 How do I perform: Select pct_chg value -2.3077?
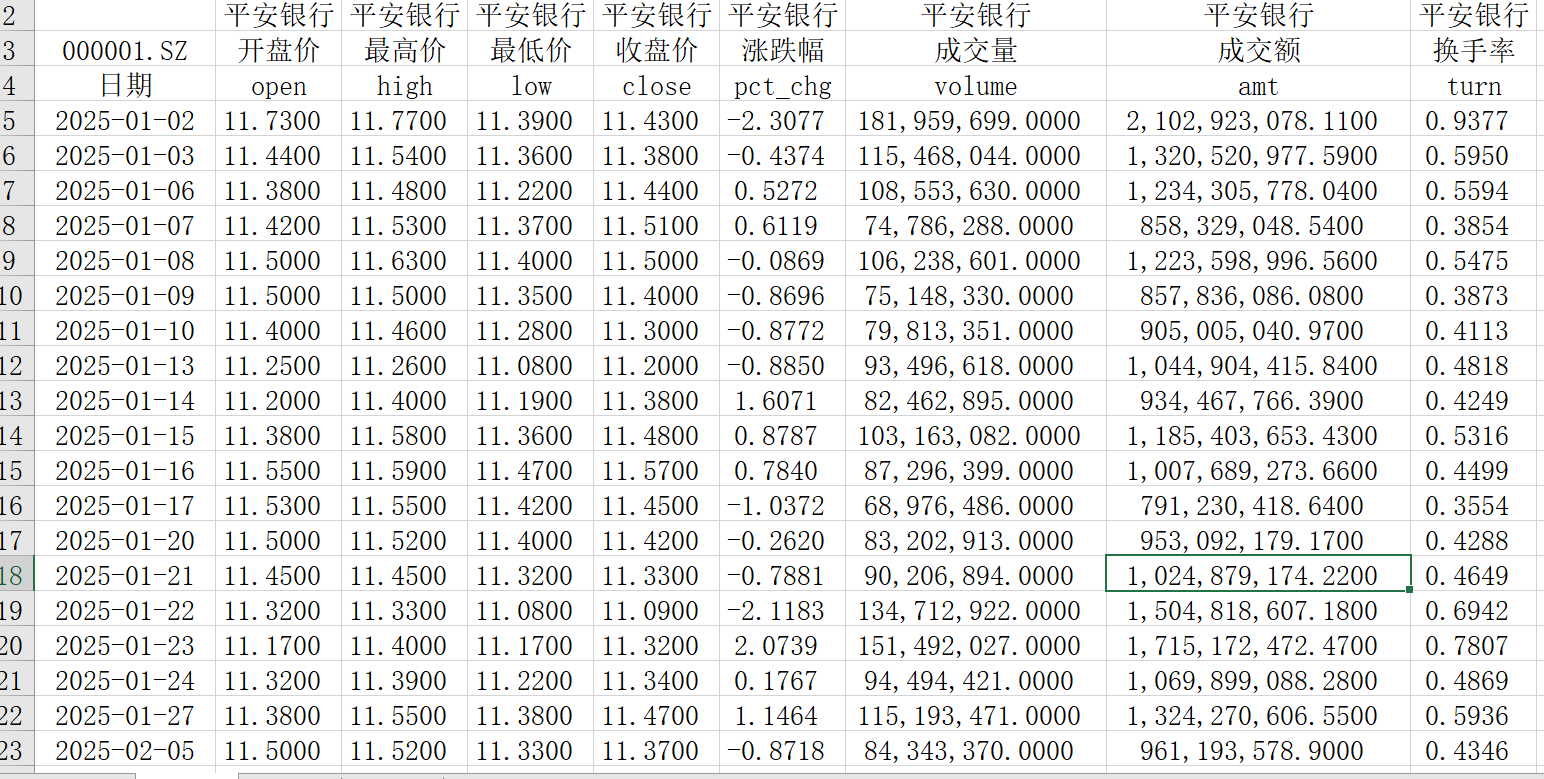point(782,121)
